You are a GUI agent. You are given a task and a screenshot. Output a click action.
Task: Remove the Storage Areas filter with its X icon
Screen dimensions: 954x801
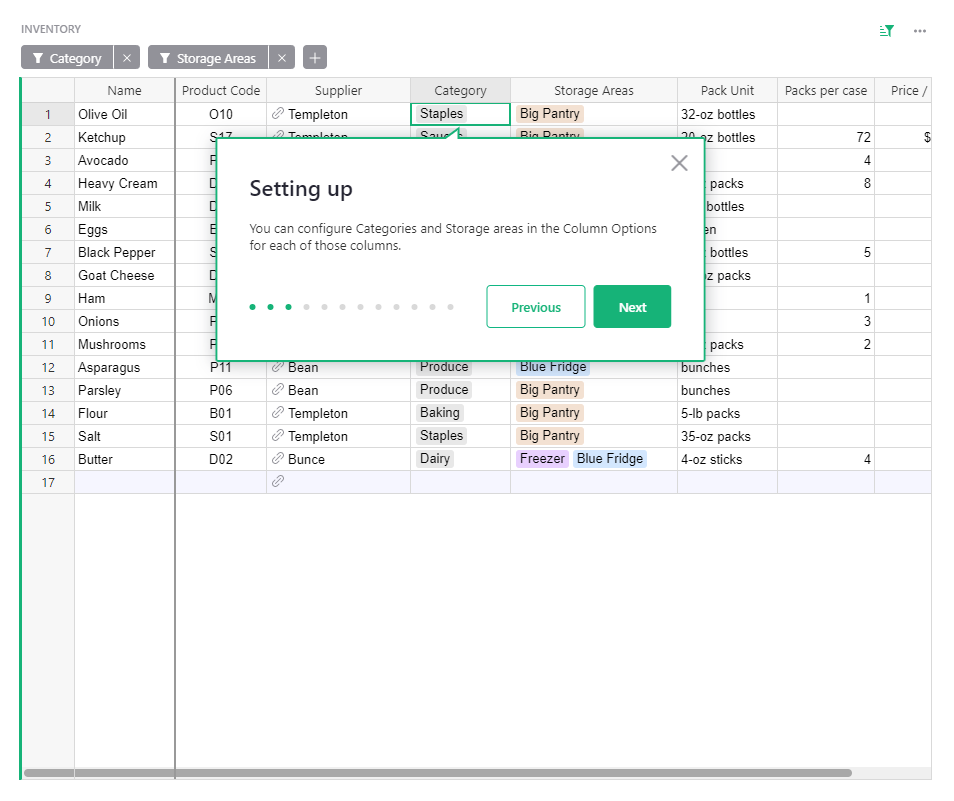coord(283,57)
